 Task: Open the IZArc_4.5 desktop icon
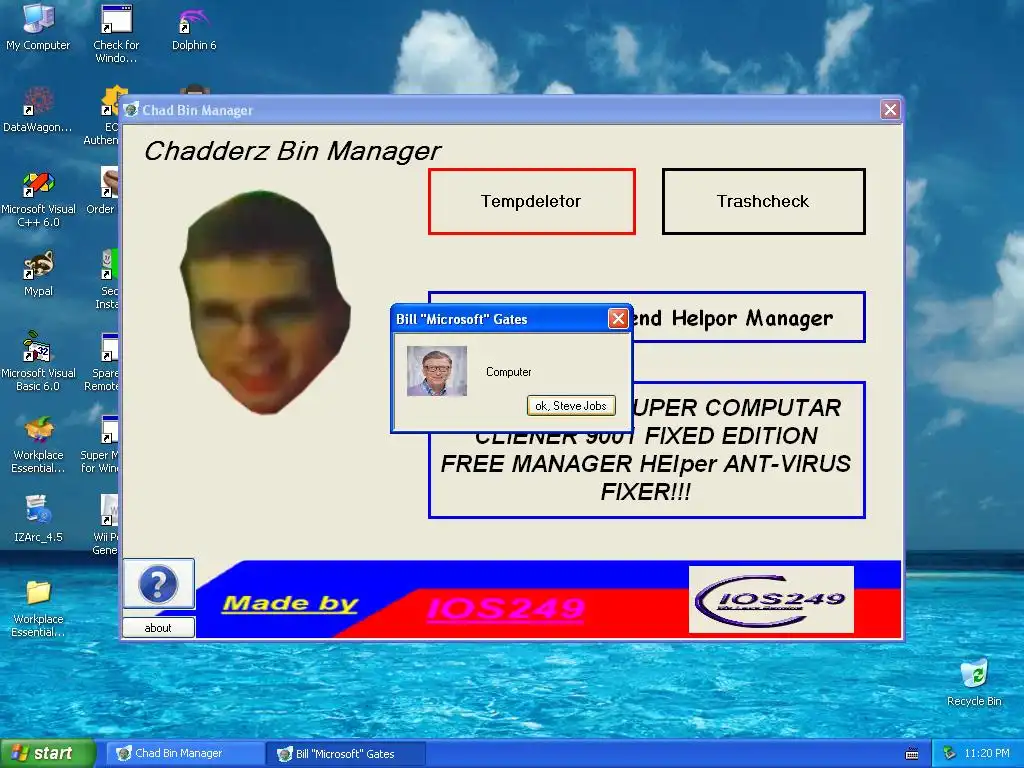pyautogui.click(x=38, y=520)
